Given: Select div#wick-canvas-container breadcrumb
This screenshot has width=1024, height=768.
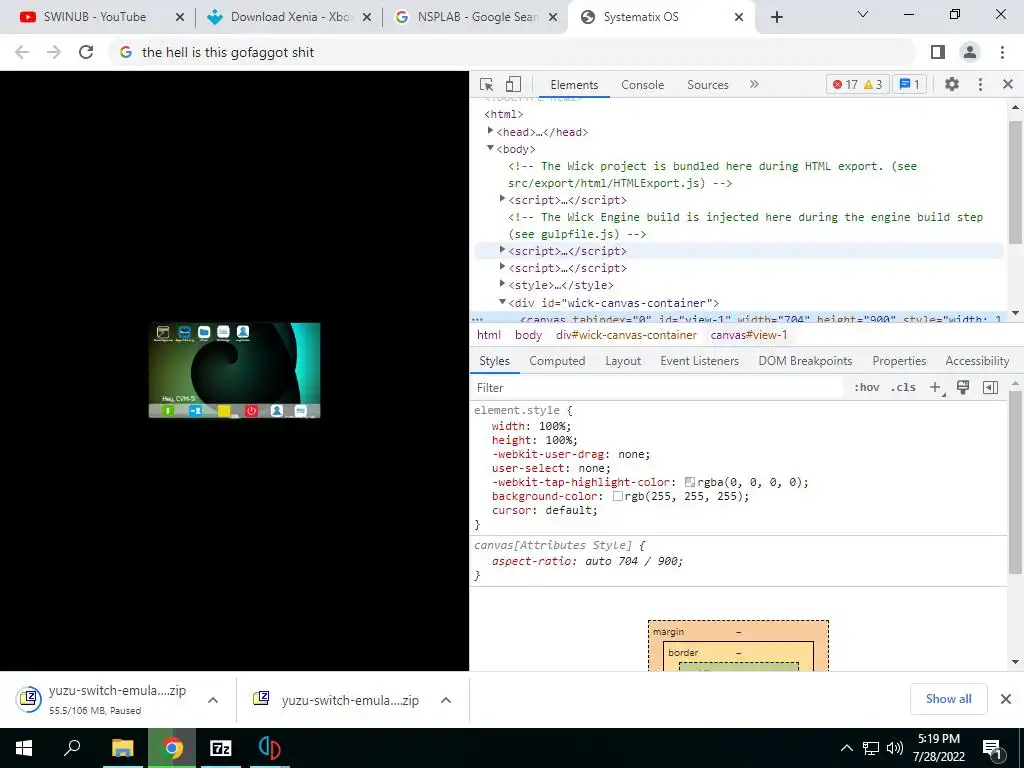Looking at the screenshot, I should [x=626, y=335].
